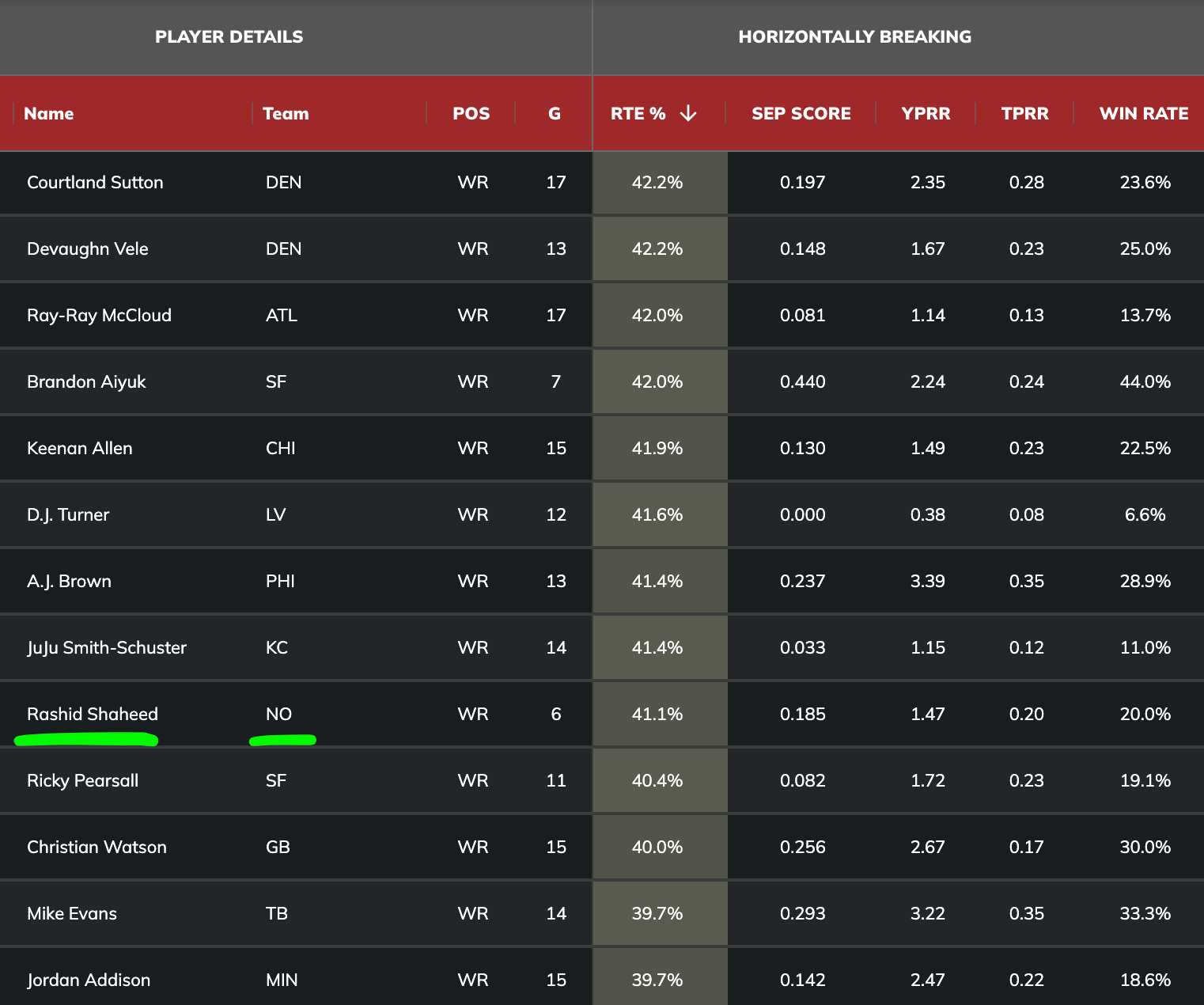
Task: Click Christian Watson's 0.256 SEP score
Action: pyautogui.click(x=803, y=847)
